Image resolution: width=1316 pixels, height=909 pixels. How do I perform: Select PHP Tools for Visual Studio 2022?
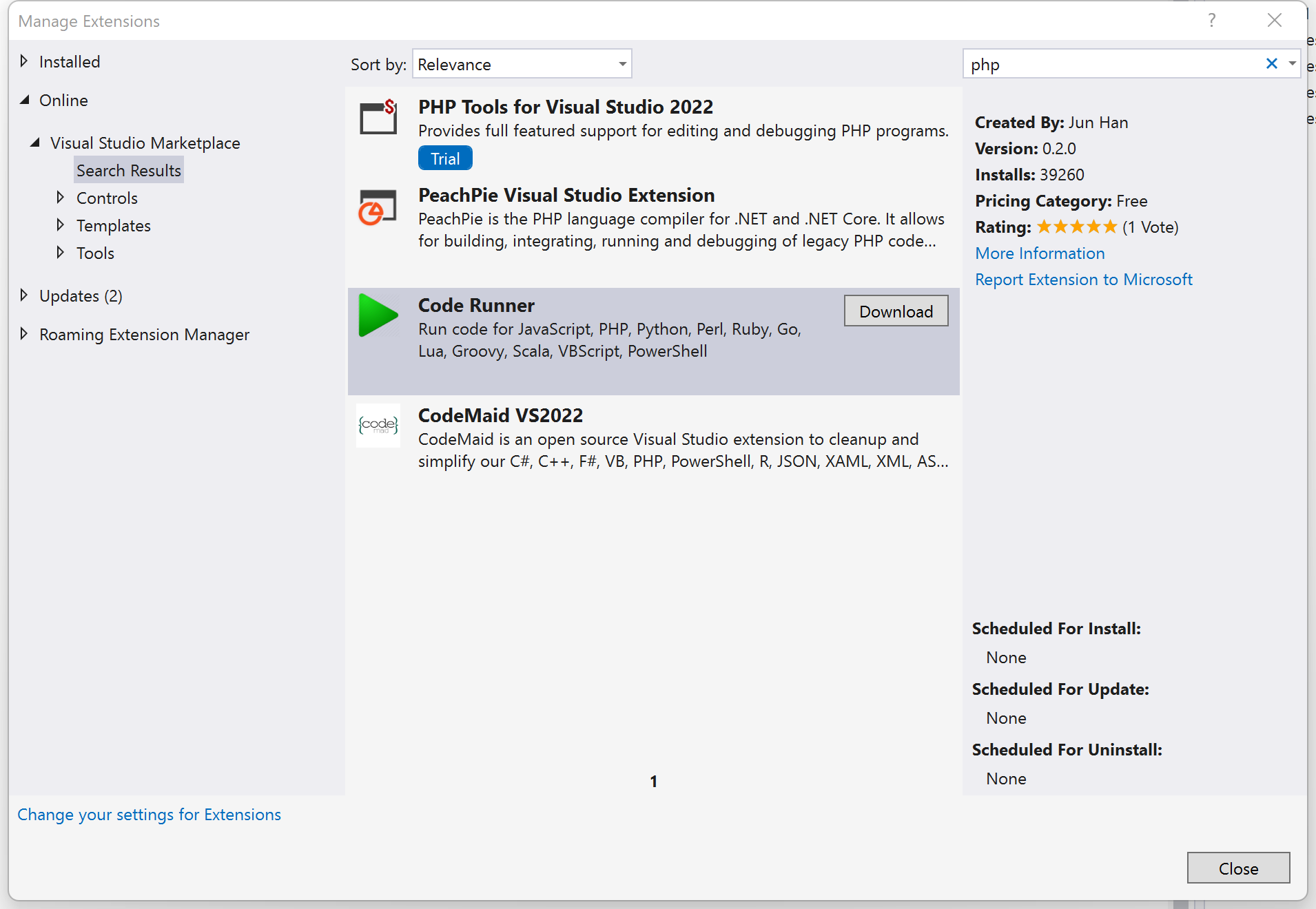(x=566, y=107)
